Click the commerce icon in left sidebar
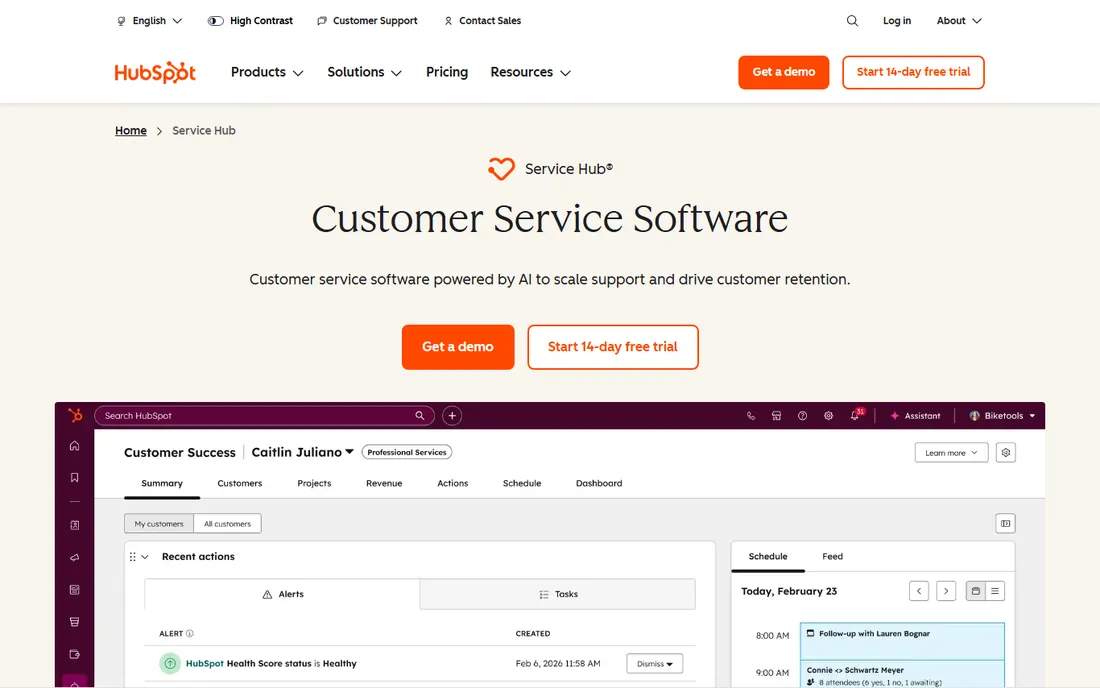This screenshot has width=1100, height=688. [x=74, y=622]
